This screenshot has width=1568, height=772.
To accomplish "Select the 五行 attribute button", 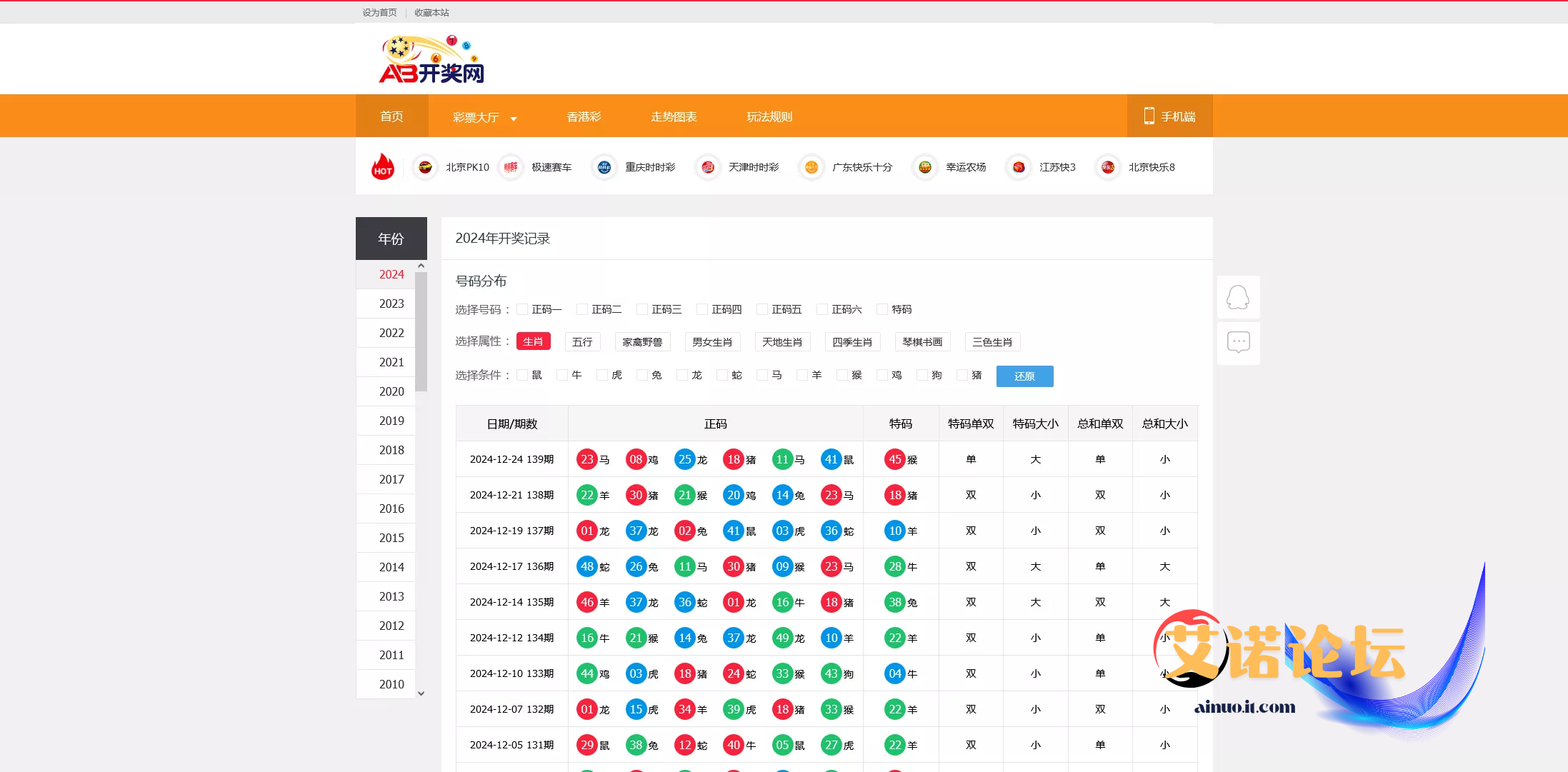I will 582,342.
